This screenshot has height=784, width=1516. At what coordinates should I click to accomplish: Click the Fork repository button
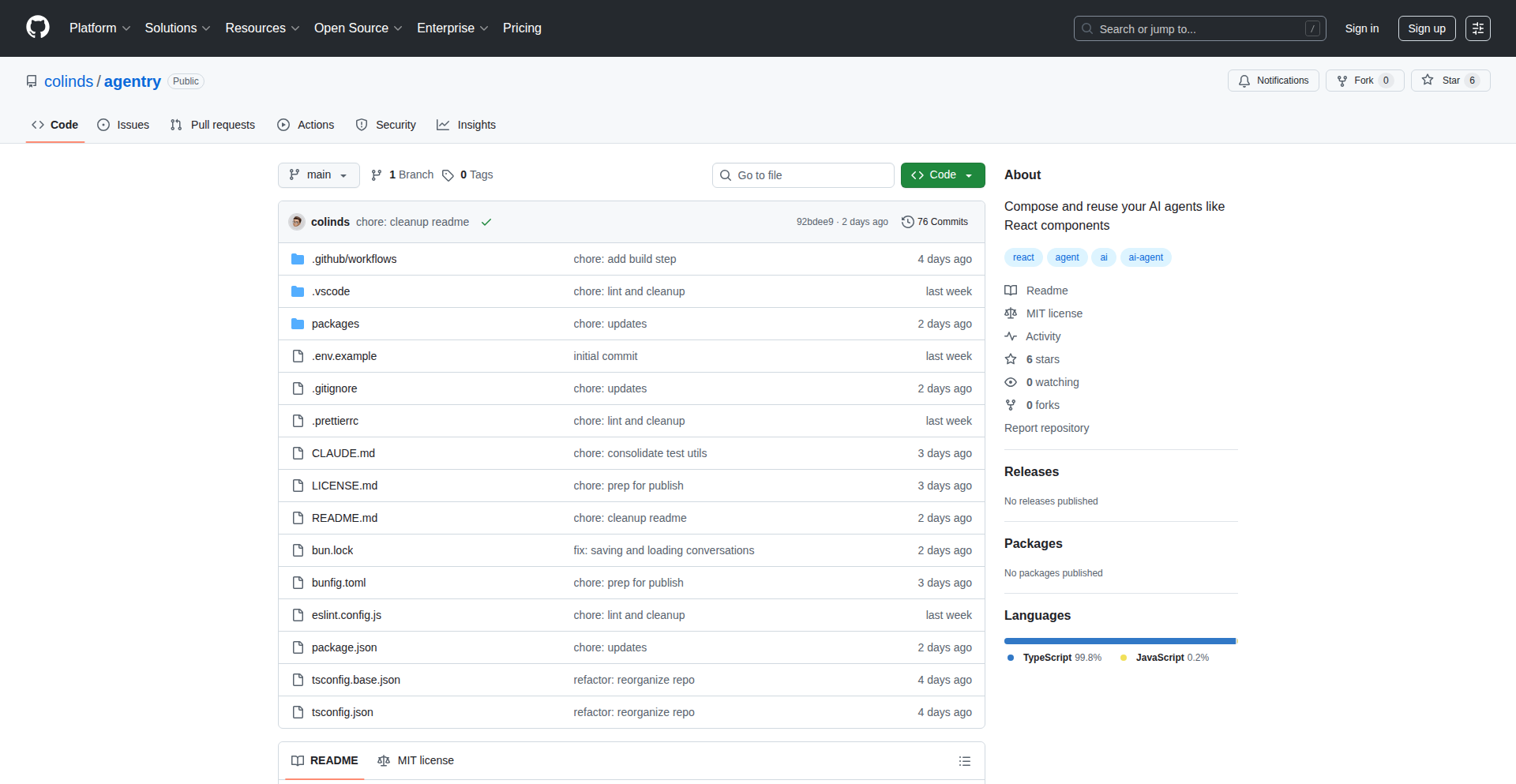tap(1364, 81)
